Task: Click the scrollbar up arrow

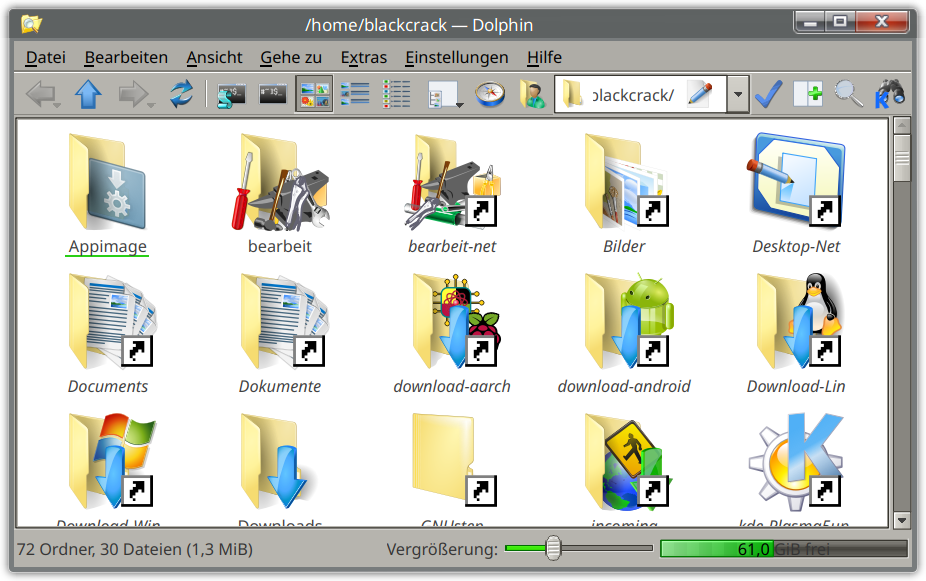Action: coord(901,125)
